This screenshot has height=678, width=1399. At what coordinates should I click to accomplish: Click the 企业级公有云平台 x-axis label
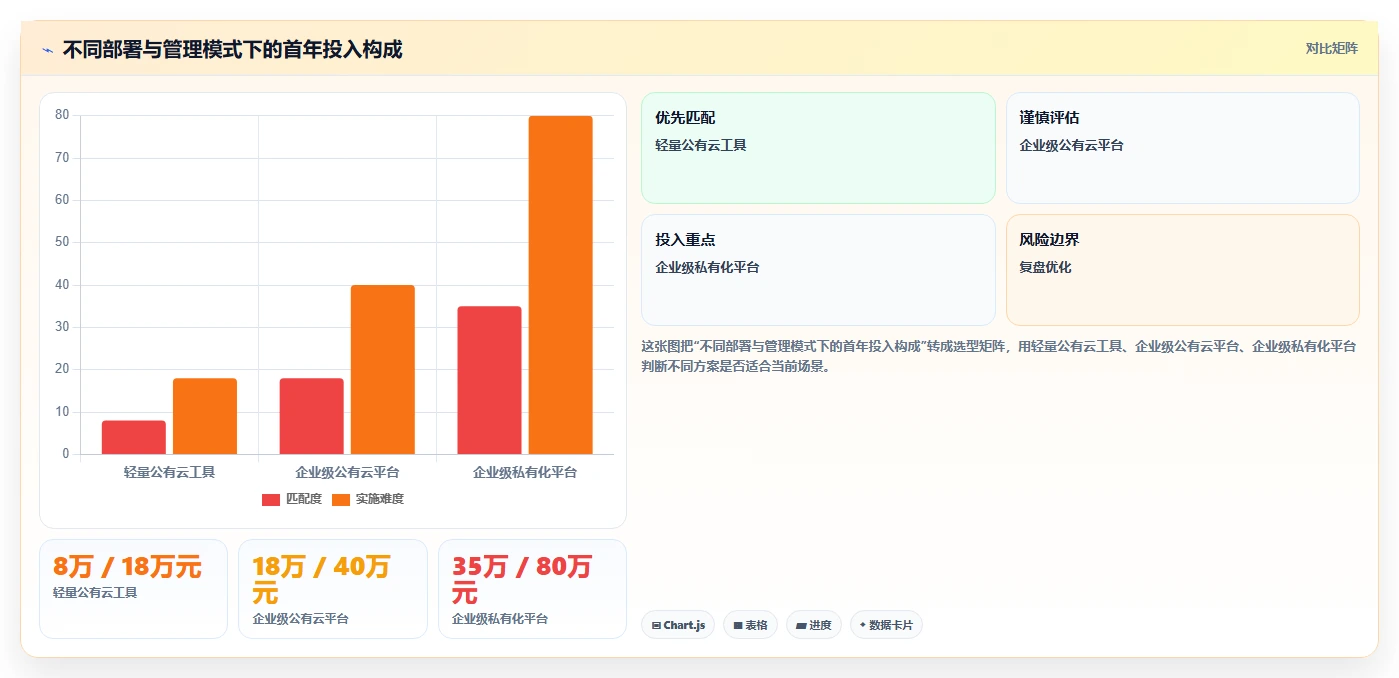coord(347,472)
